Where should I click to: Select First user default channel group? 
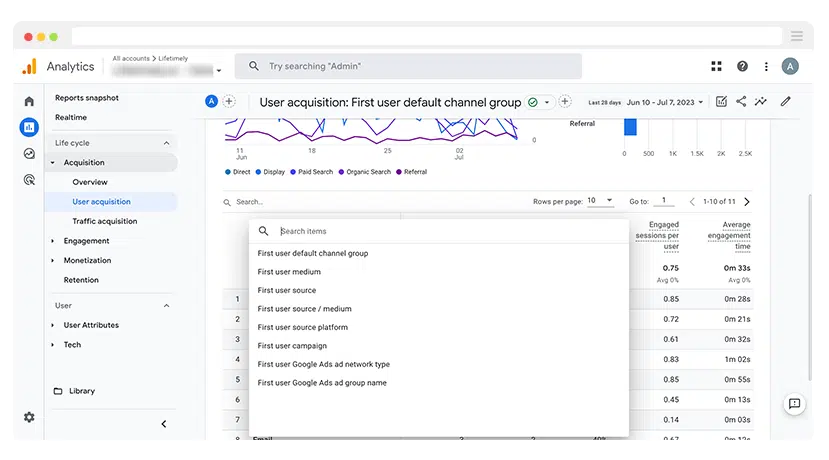(x=313, y=253)
